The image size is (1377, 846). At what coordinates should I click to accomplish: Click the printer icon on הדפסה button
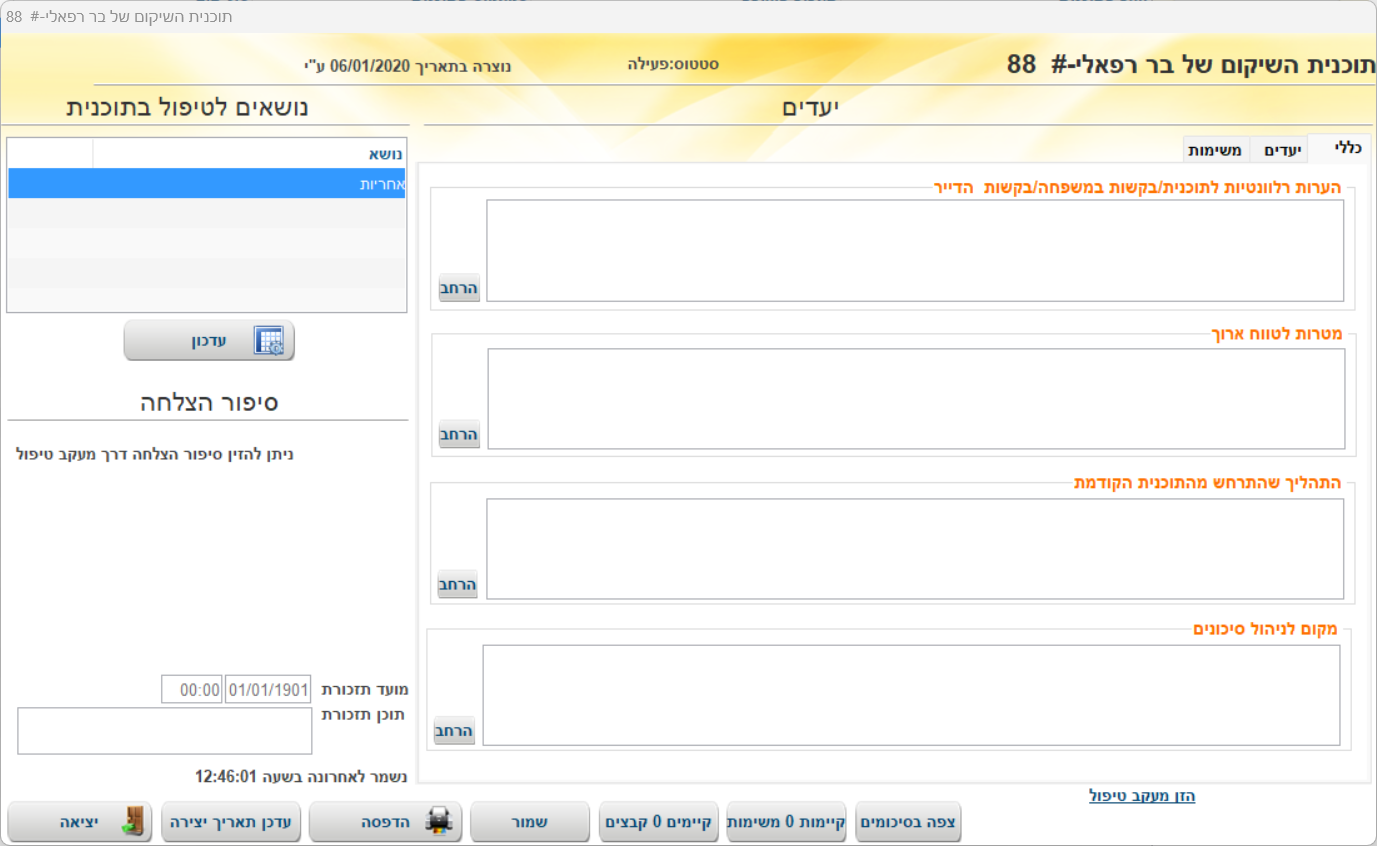click(x=440, y=822)
